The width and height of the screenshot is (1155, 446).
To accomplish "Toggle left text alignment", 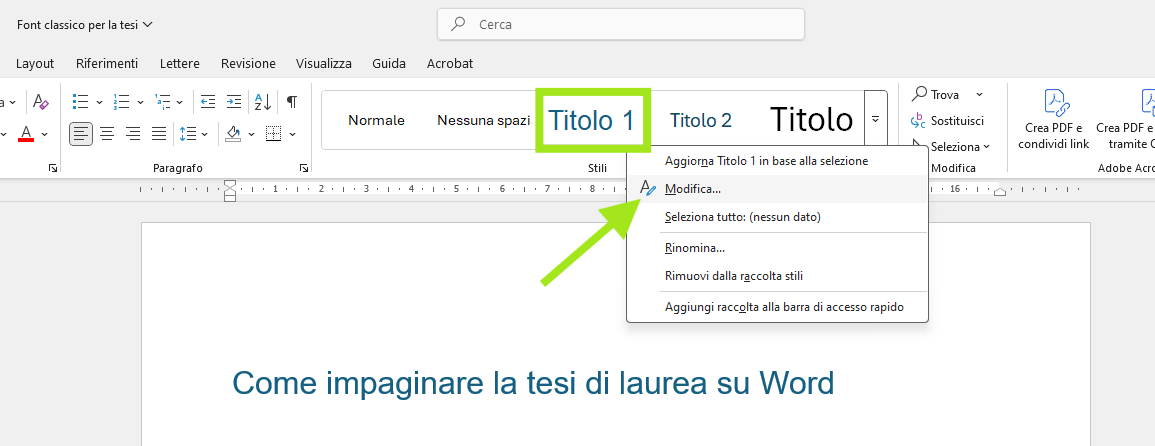I will pyautogui.click(x=81, y=133).
